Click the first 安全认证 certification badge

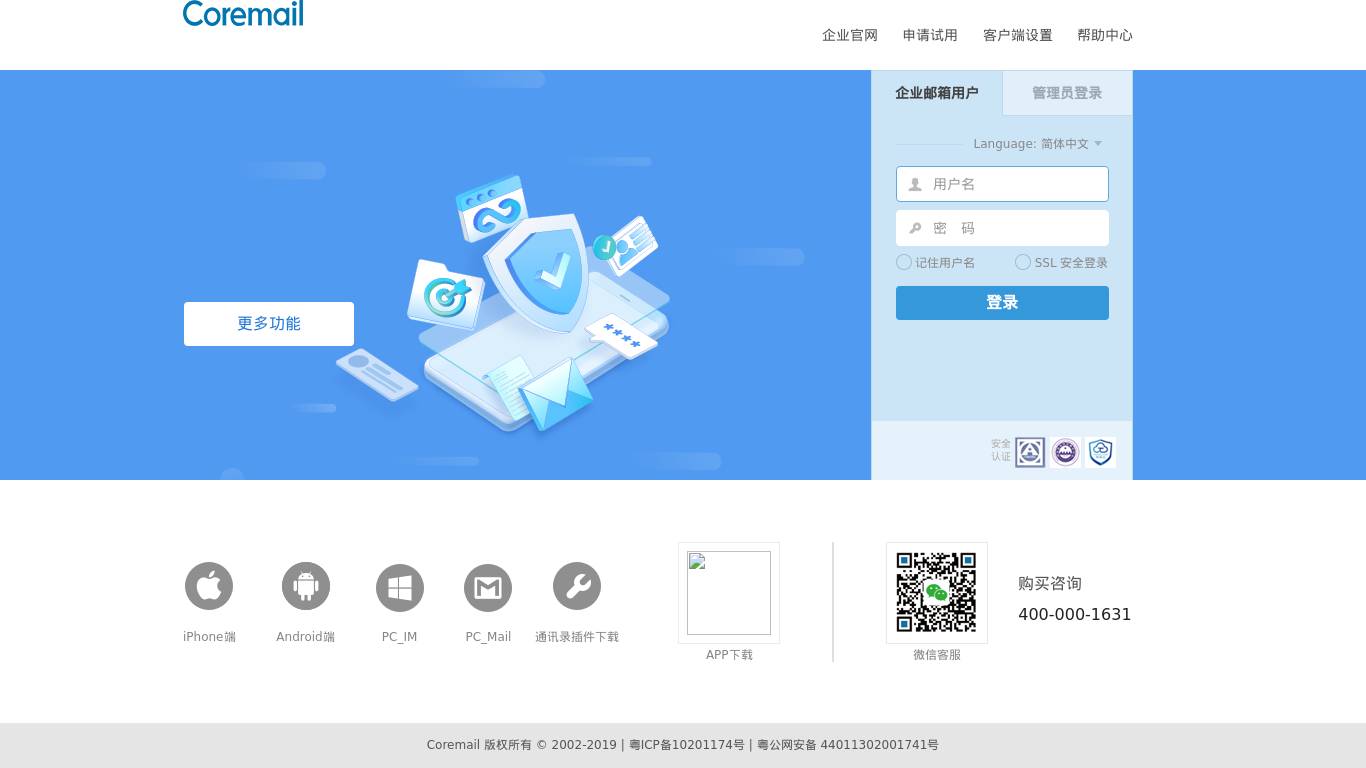(1031, 452)
